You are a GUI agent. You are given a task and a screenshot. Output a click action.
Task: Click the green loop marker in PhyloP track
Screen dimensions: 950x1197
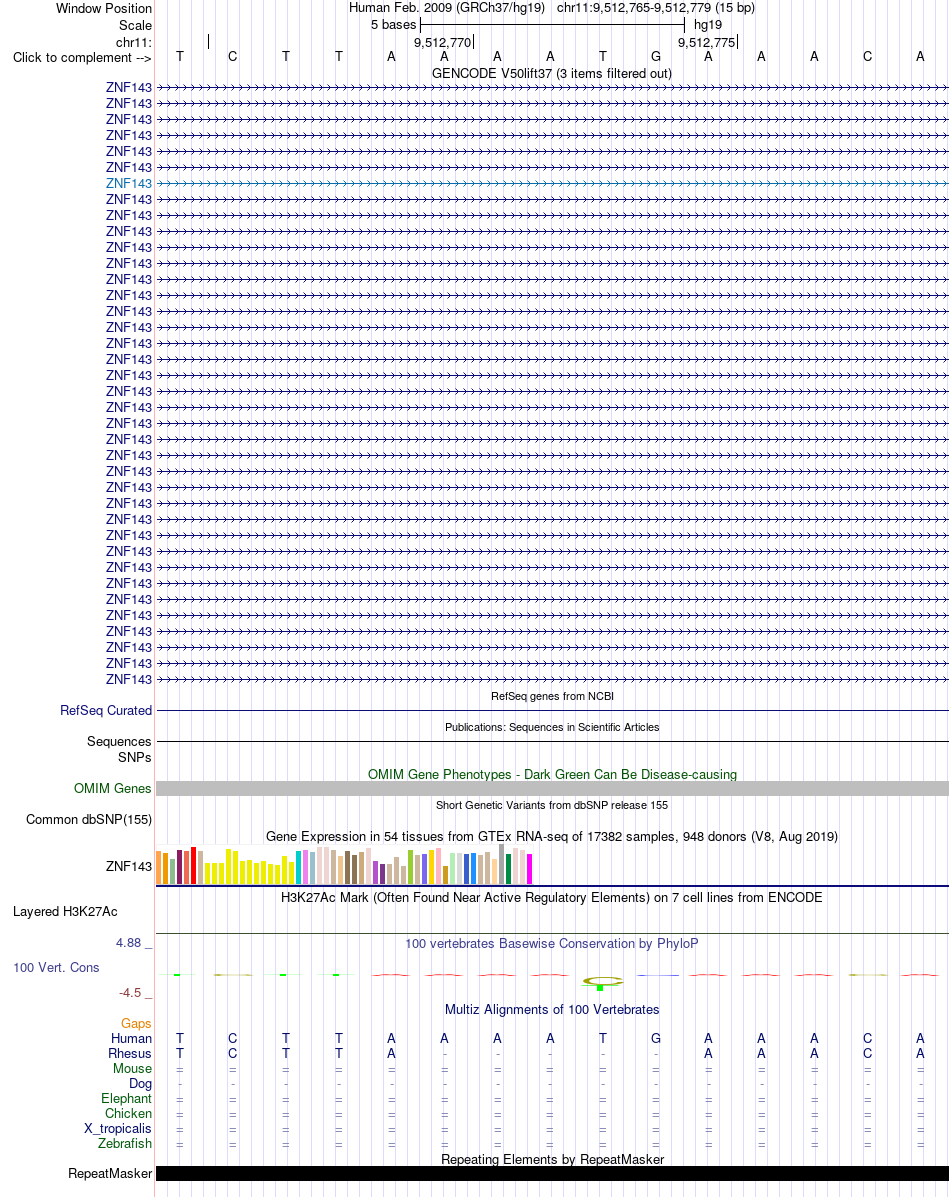click(603, 982)
